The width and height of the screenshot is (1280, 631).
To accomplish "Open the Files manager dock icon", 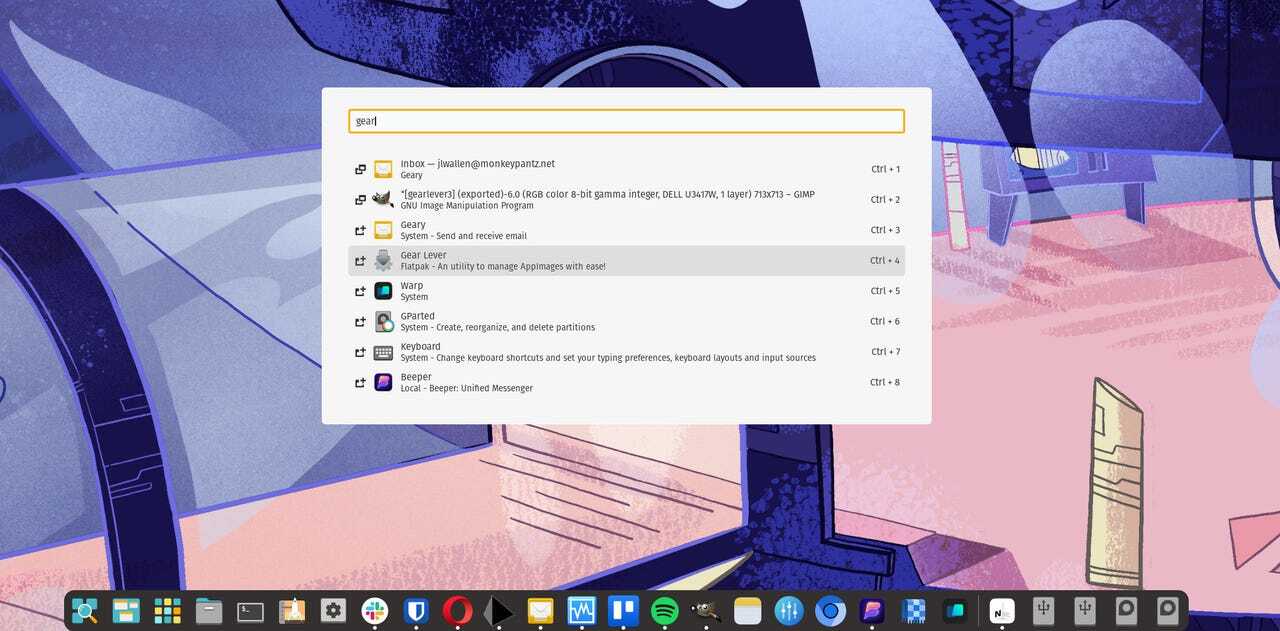I will pos(209,610).
